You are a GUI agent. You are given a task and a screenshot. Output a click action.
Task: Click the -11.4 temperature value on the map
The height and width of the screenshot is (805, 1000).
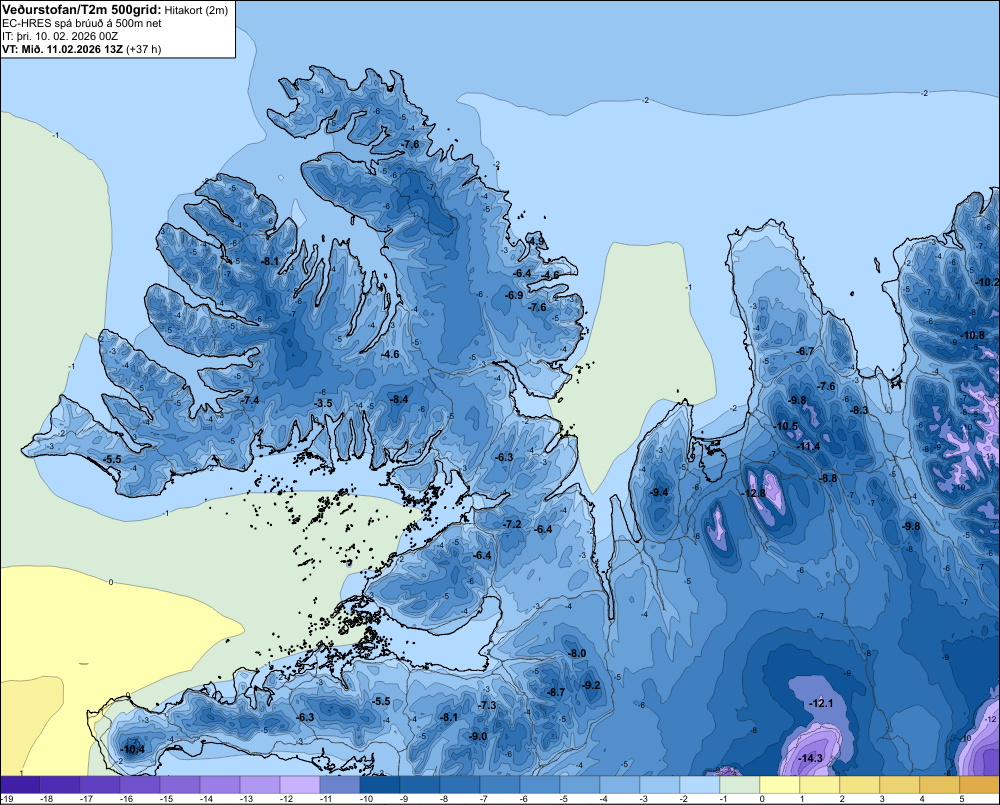[808, 447]
